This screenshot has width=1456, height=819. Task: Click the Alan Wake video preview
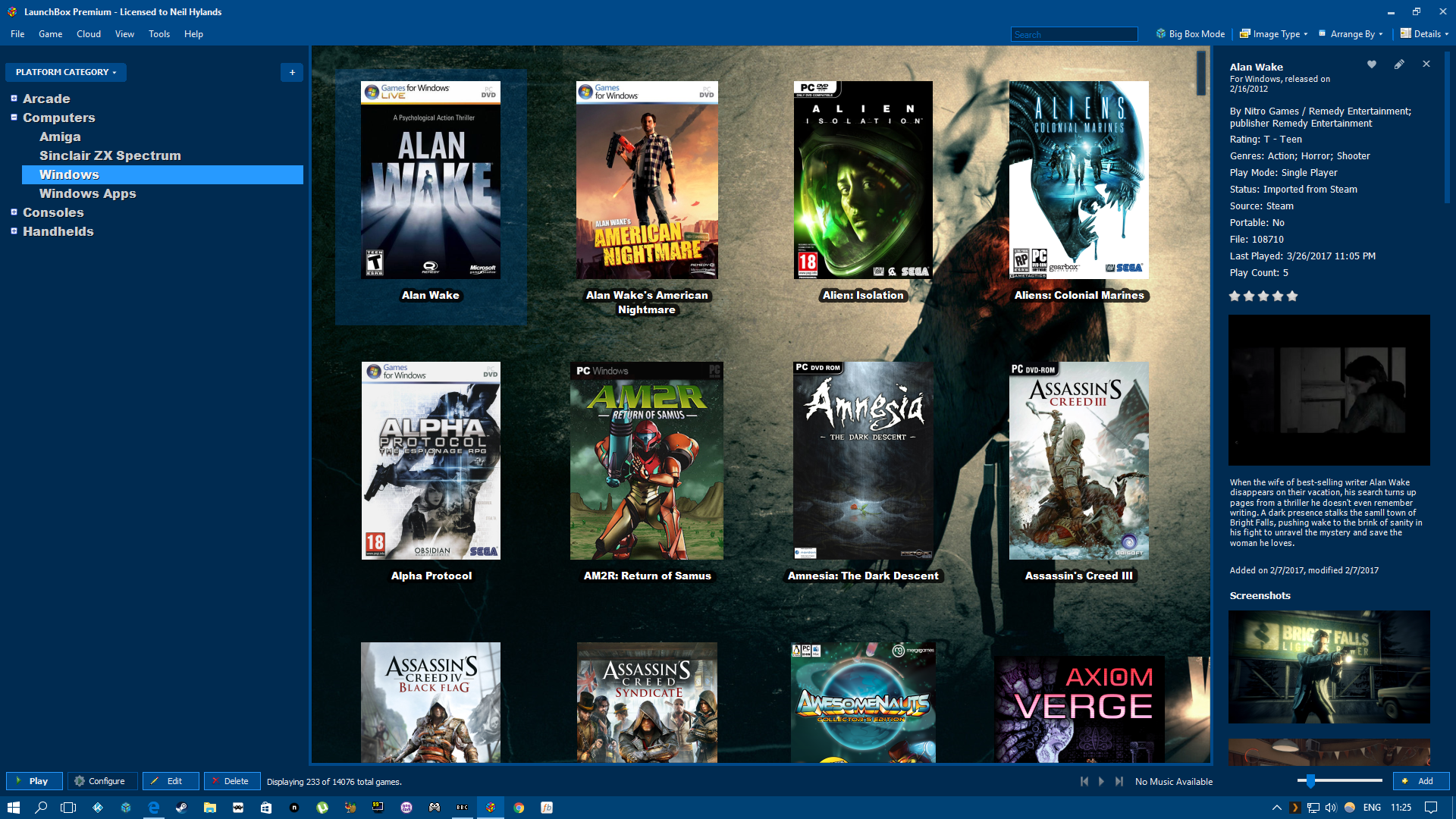pos(1329,390)
